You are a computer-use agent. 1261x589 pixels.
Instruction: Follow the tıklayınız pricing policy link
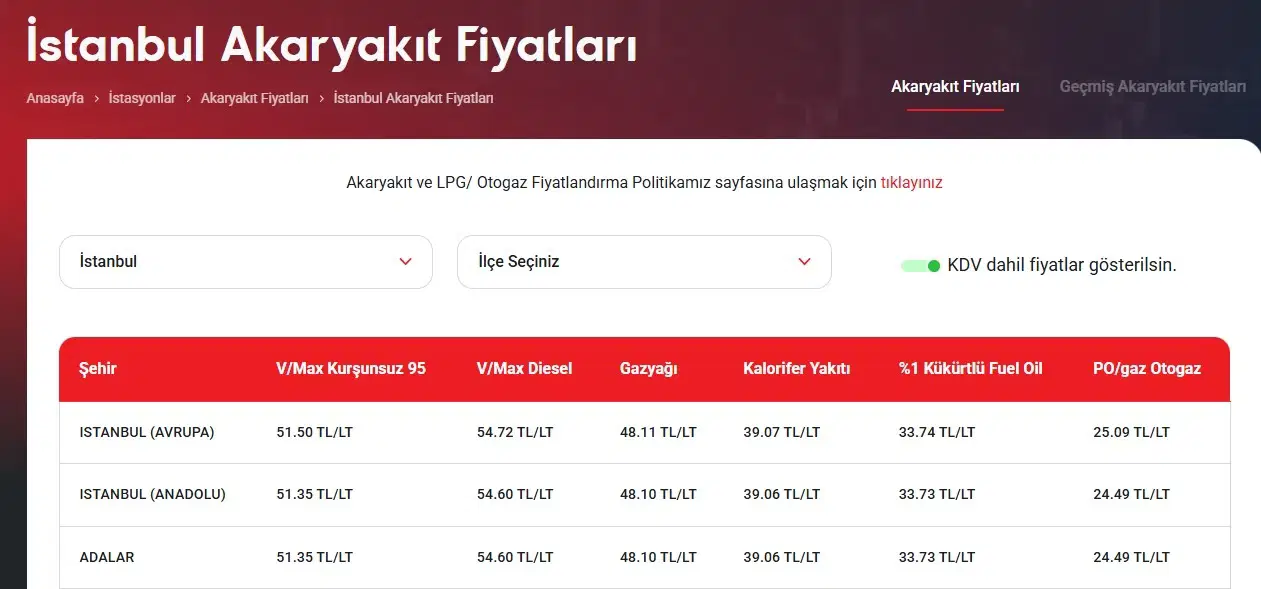tap(911, 183)
